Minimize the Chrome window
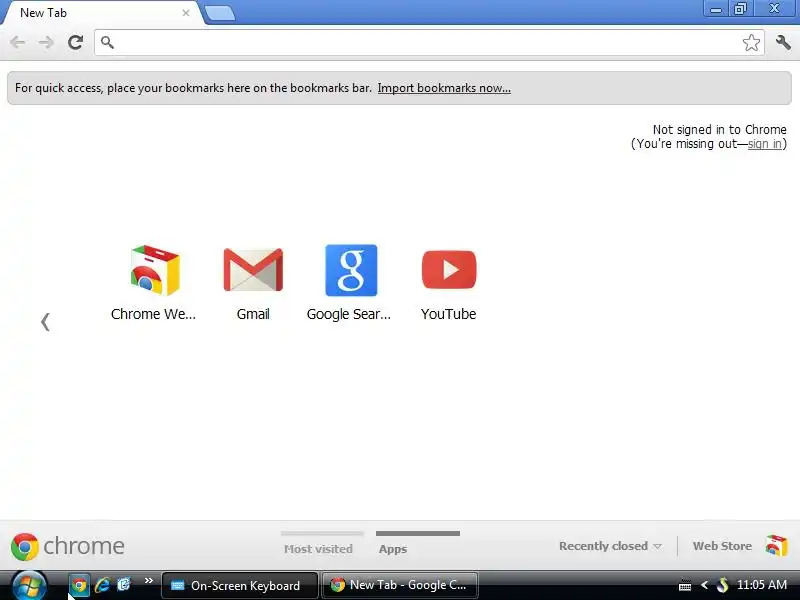Screen dimensions: 800x600 tap(716, 9)
